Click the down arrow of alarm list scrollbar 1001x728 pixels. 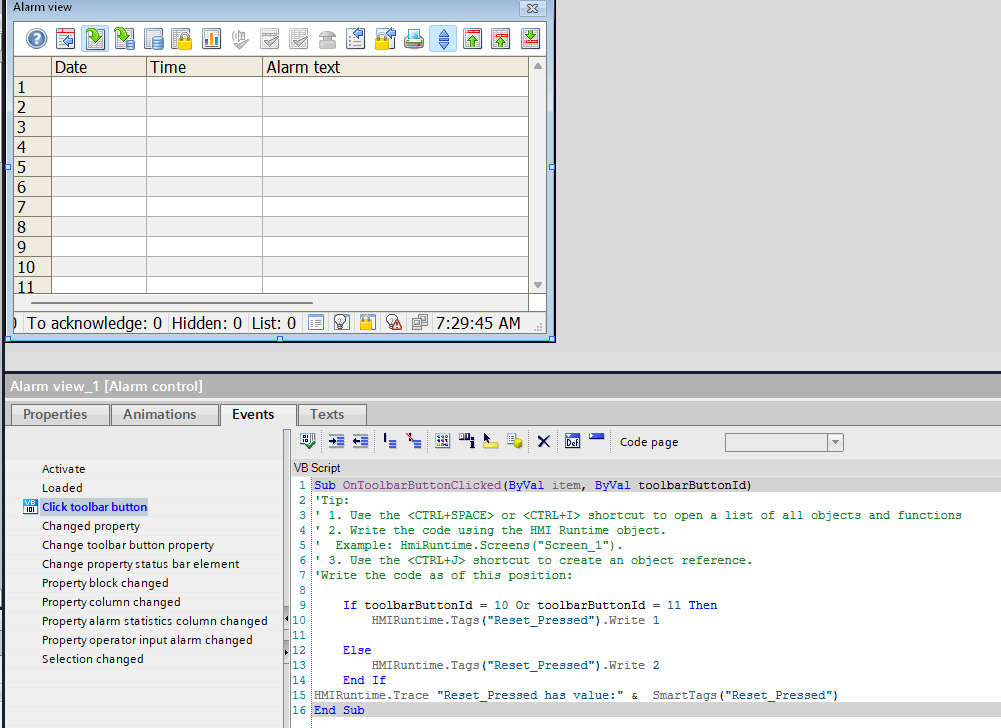point(538,285)
